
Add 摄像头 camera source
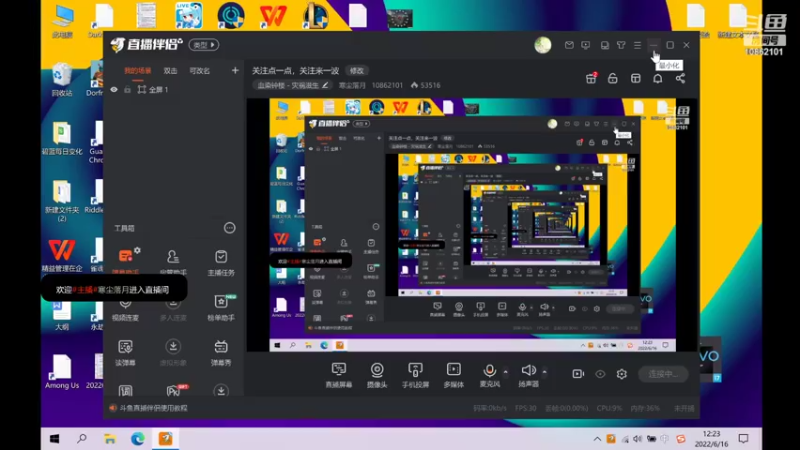point(377,375)
